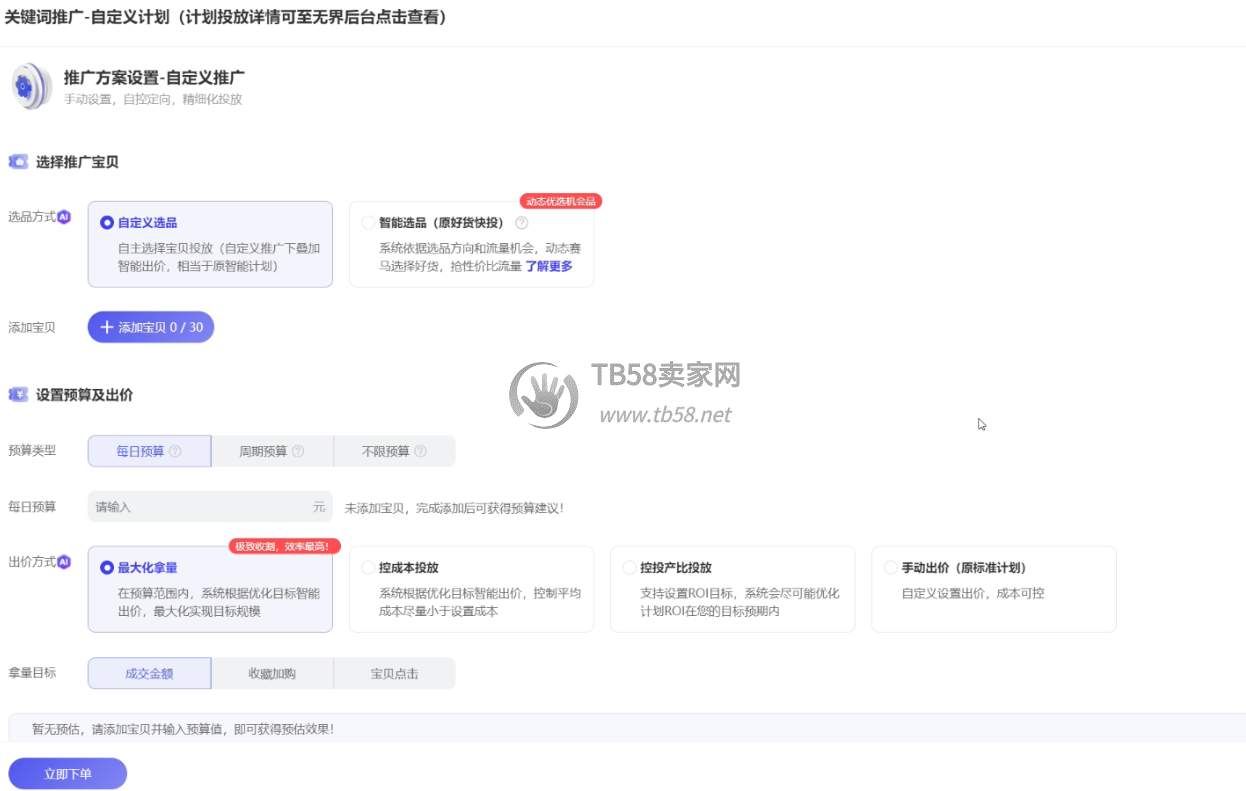Screen dimensions: 1246x791
Task: Set target to 收藏加购
Action: coord(272,674)
